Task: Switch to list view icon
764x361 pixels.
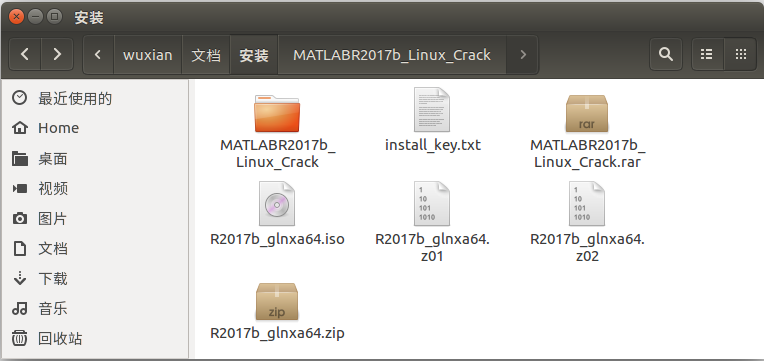Action: [707, 54]
